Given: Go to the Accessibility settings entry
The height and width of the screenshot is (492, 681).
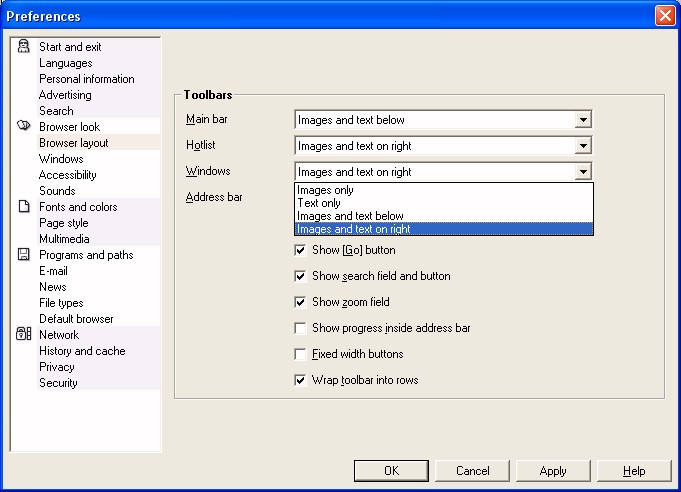Looking at the screenshot, I should tap(68, 175).
